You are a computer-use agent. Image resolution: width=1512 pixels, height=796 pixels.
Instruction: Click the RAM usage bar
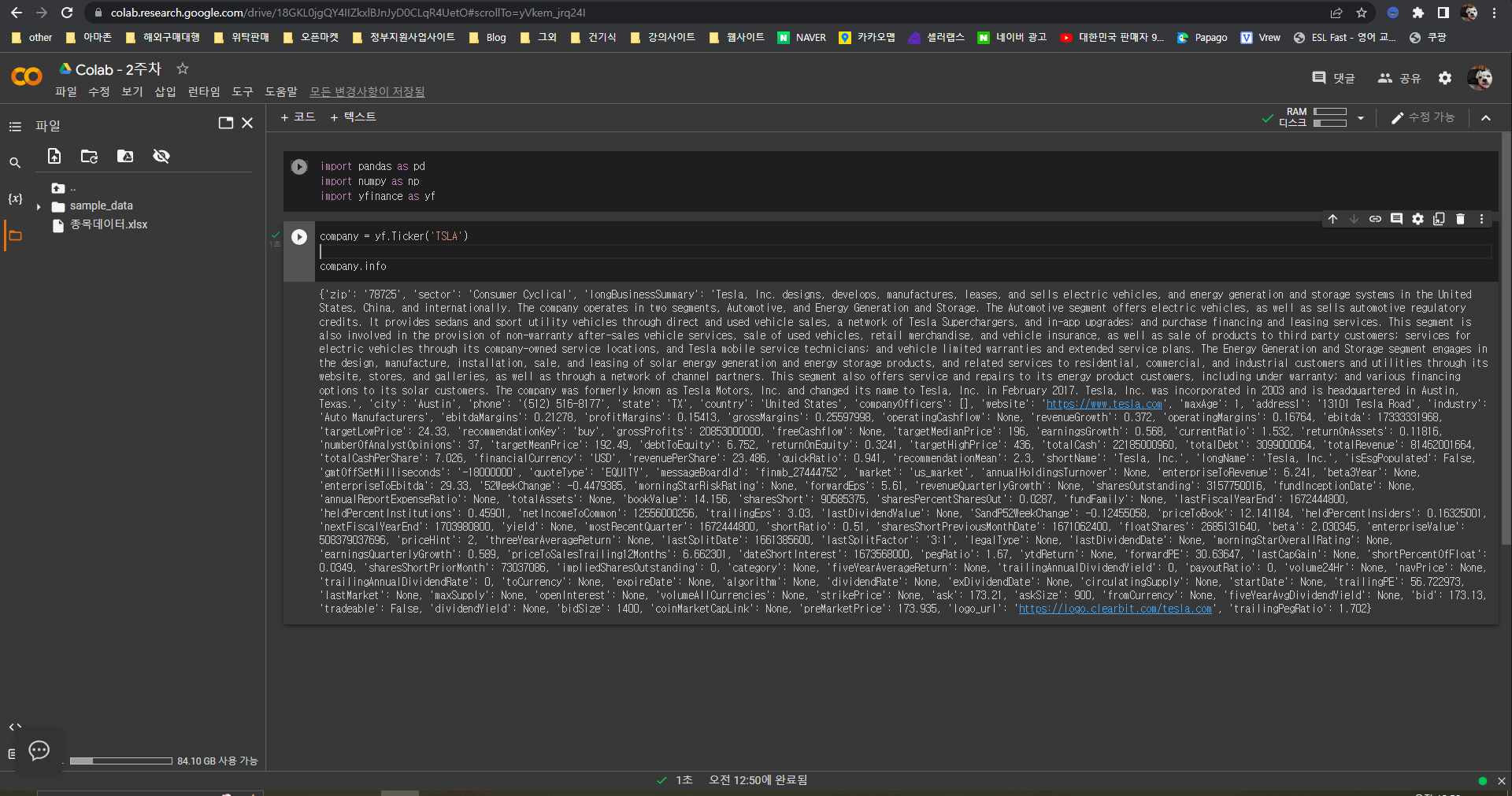tap(1330, 112)
